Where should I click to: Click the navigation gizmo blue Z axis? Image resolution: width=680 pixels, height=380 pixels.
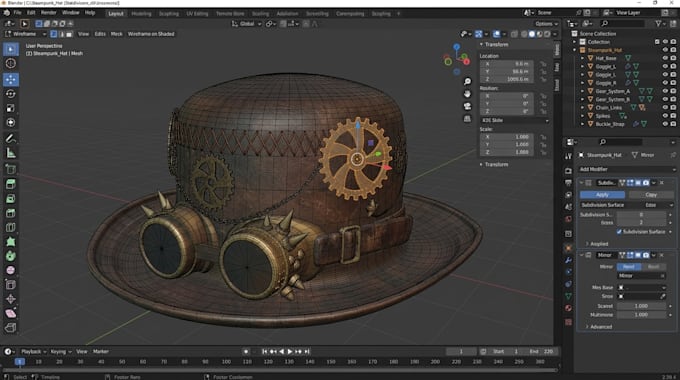click(x=456, y=46)
